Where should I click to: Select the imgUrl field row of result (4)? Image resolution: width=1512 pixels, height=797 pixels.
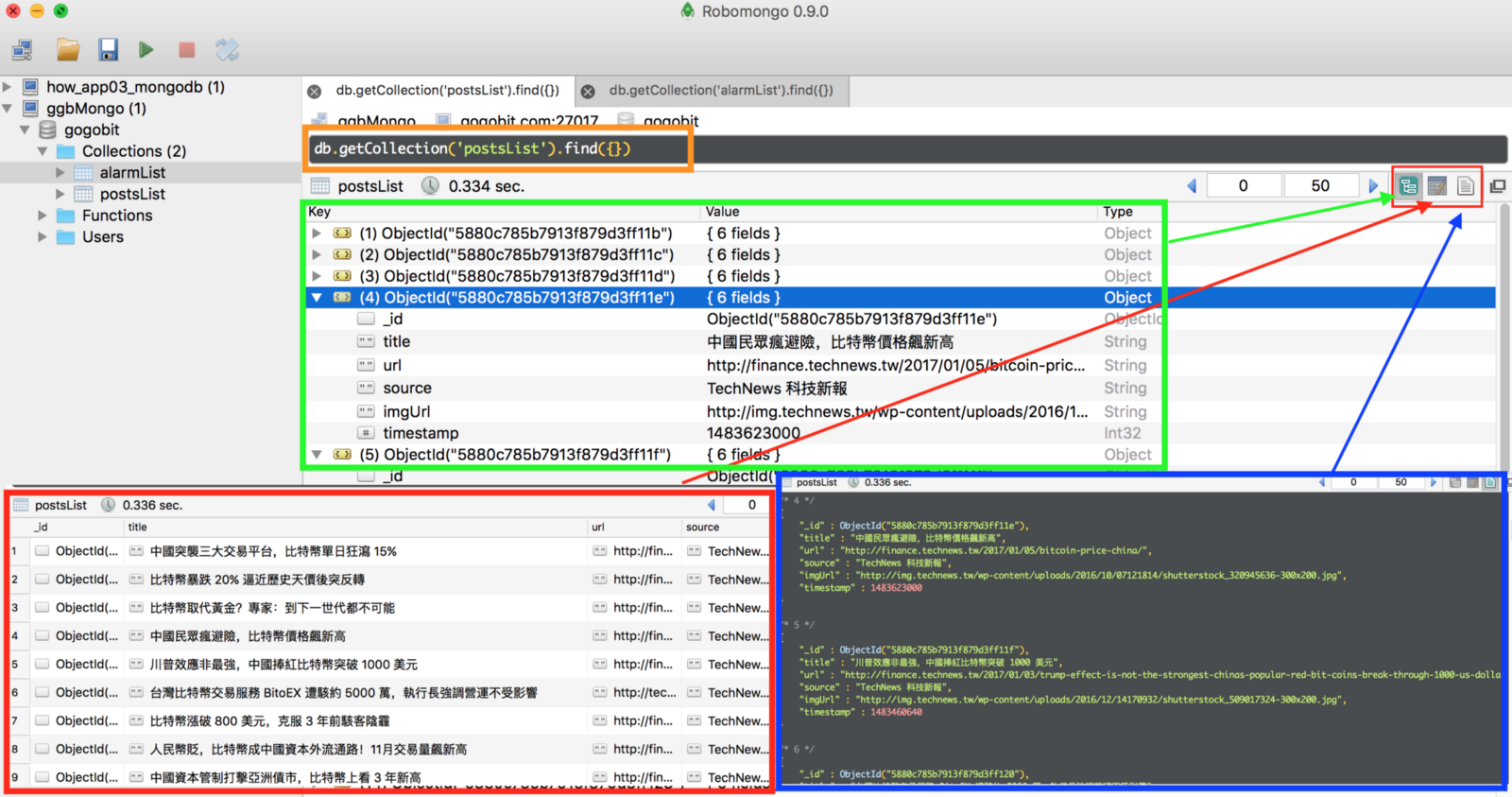tap(735, 411)
